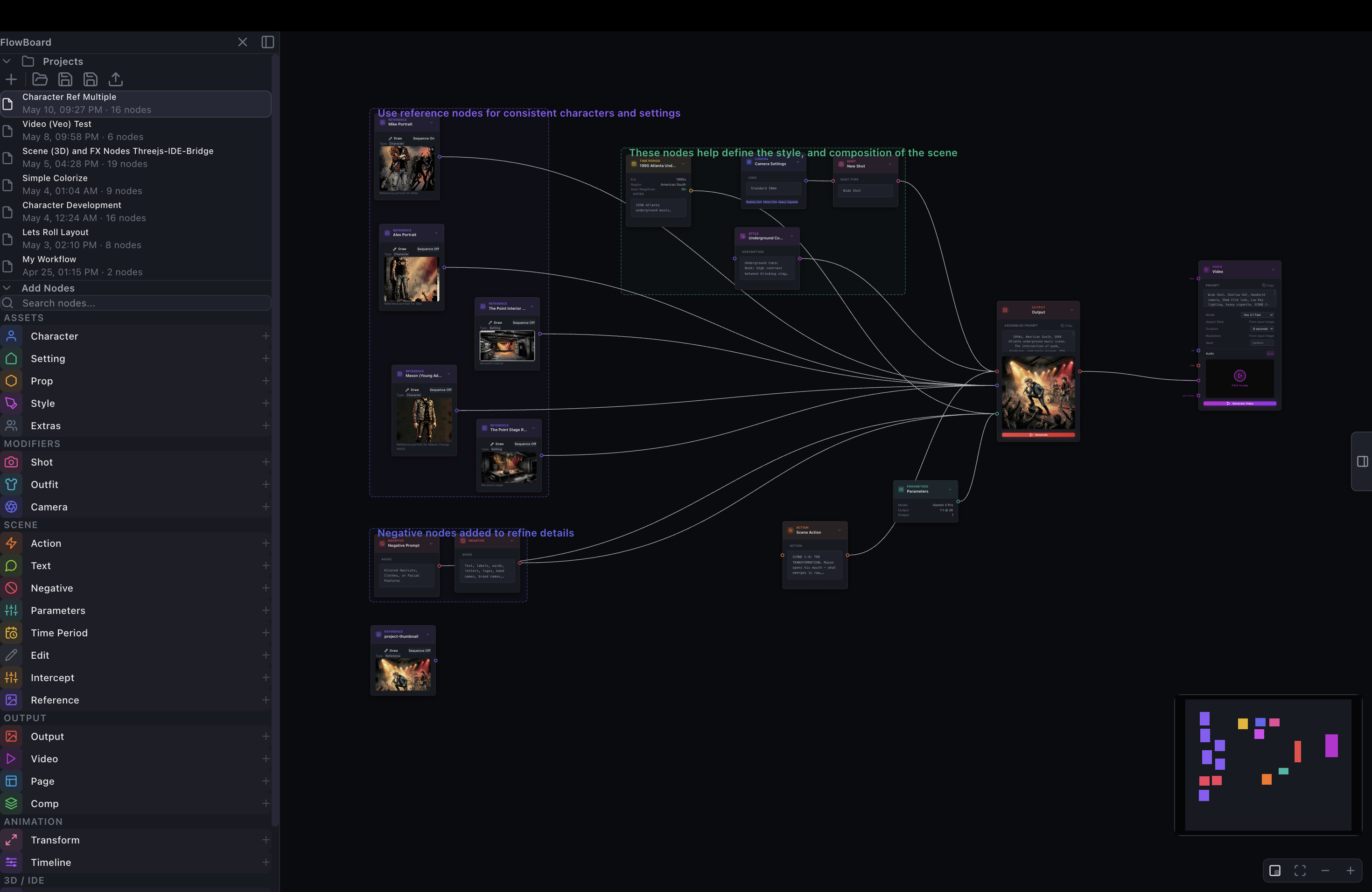The image size is (1372, 892).
Task: Click Copy next to Assembled Prompt
Action: coord(1066,326)
